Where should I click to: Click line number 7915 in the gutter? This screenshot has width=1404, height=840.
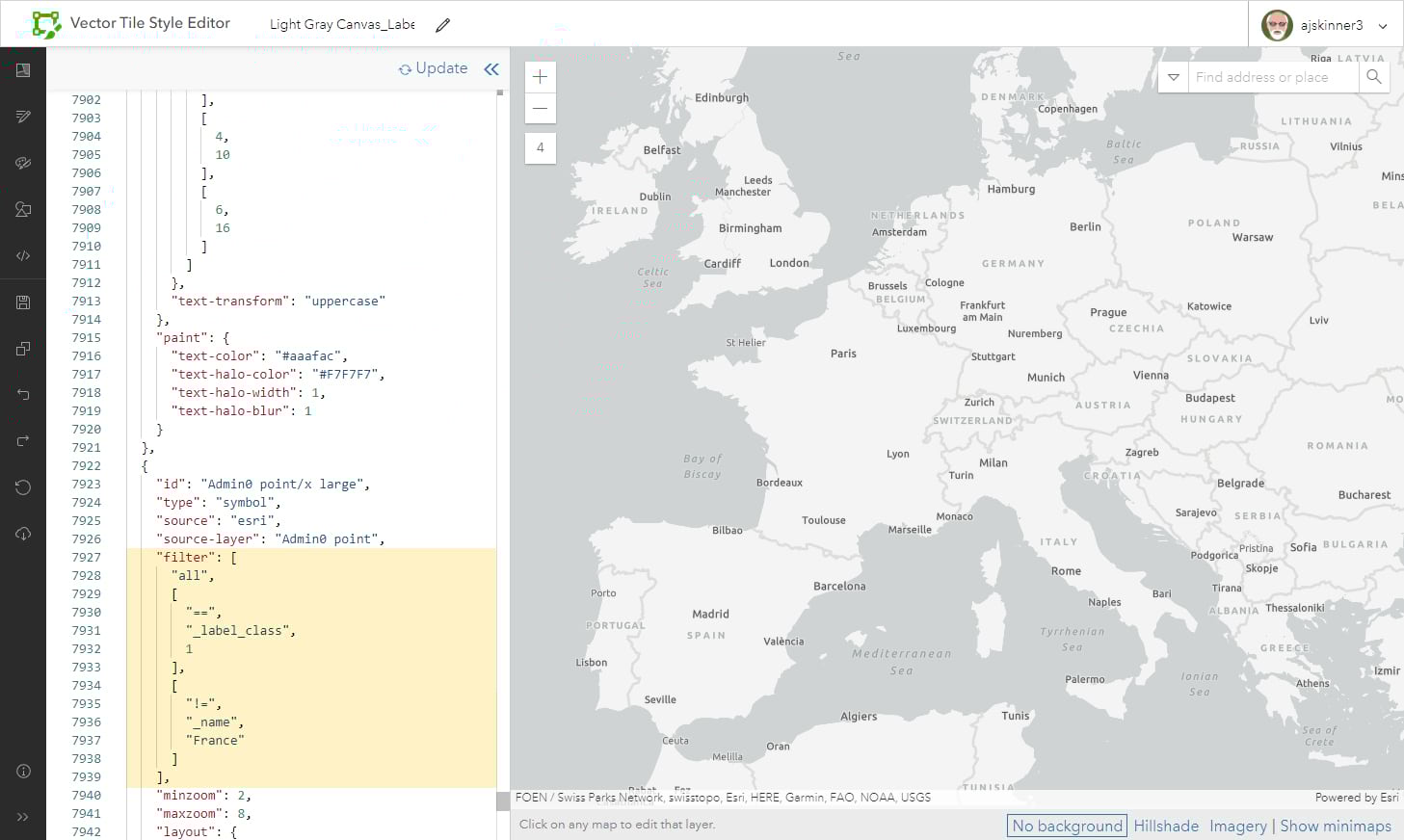click(x=86, y=337)
